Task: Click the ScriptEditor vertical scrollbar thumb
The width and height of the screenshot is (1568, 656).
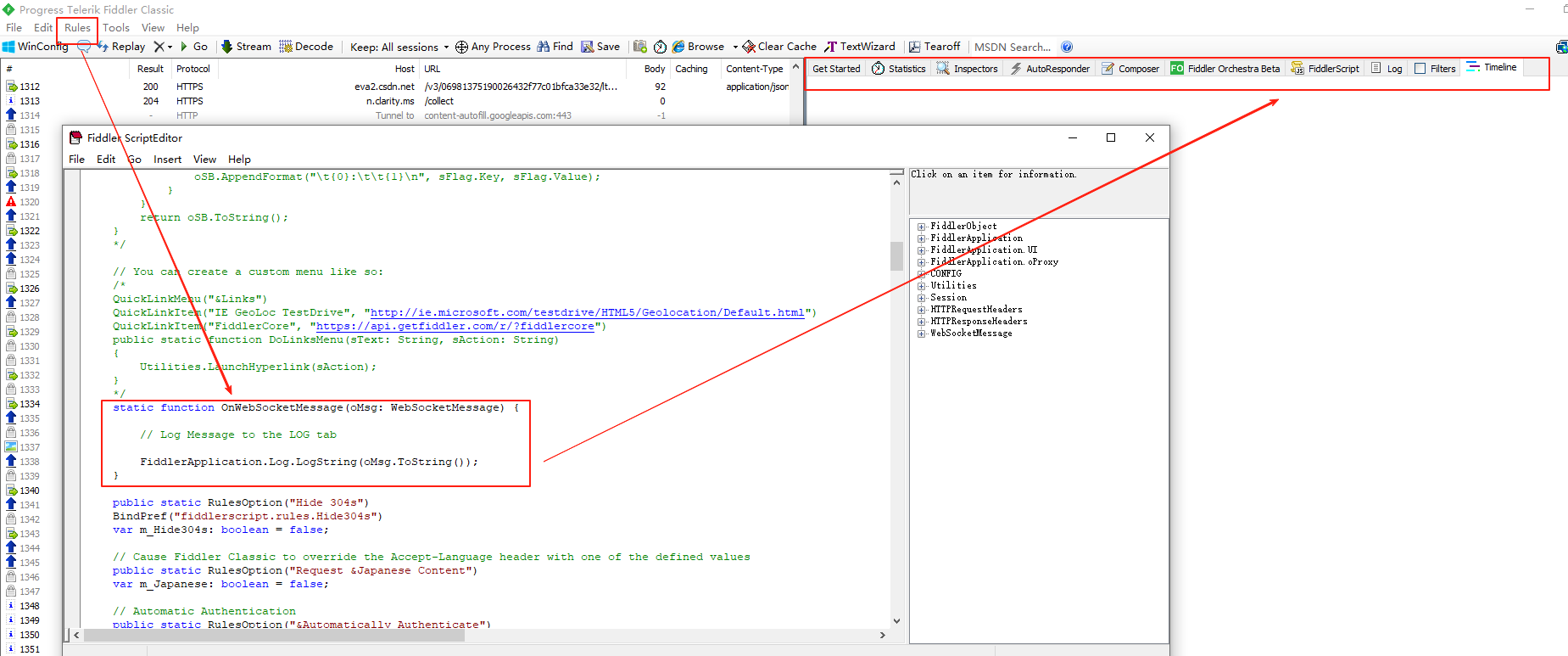Action: 896,255
